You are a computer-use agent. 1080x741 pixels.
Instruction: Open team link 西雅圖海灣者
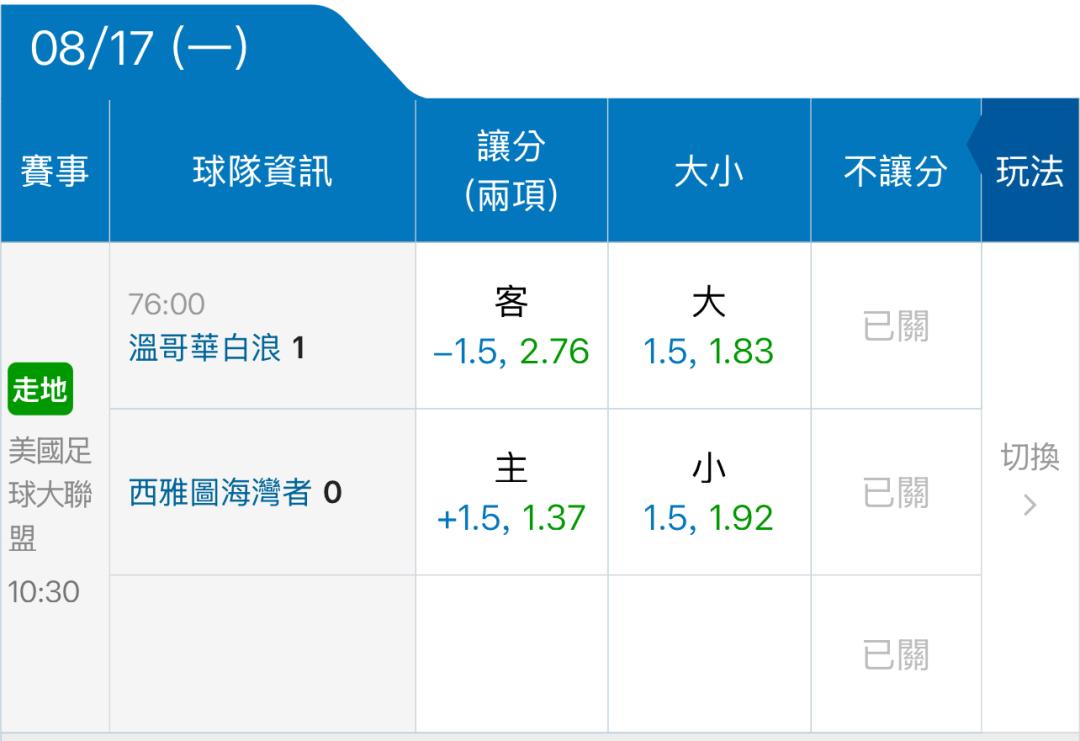pos(220,493)
